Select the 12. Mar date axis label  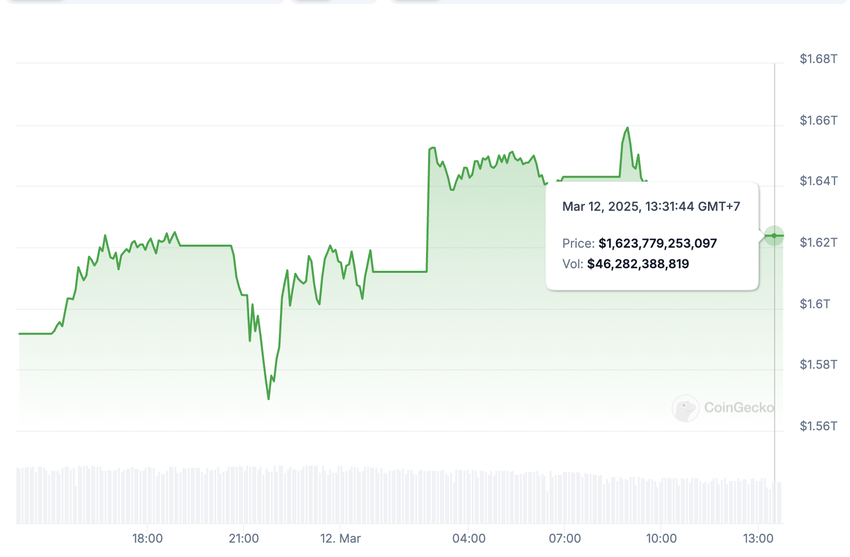340,538
